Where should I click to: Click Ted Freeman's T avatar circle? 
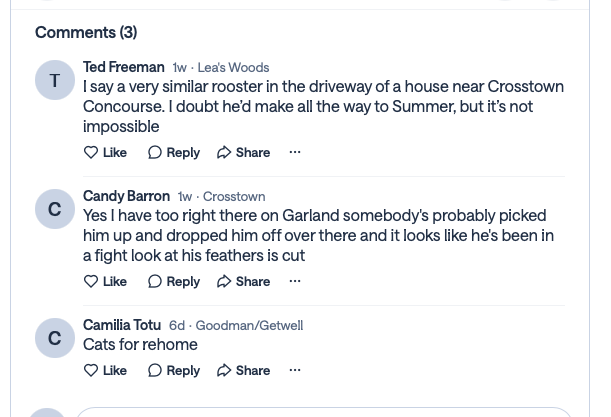coord(55,80)
